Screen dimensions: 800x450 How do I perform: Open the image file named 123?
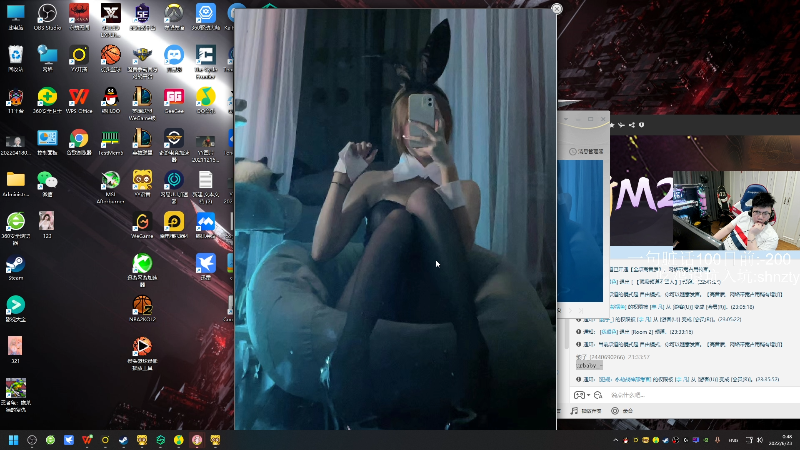click(47, 226)
